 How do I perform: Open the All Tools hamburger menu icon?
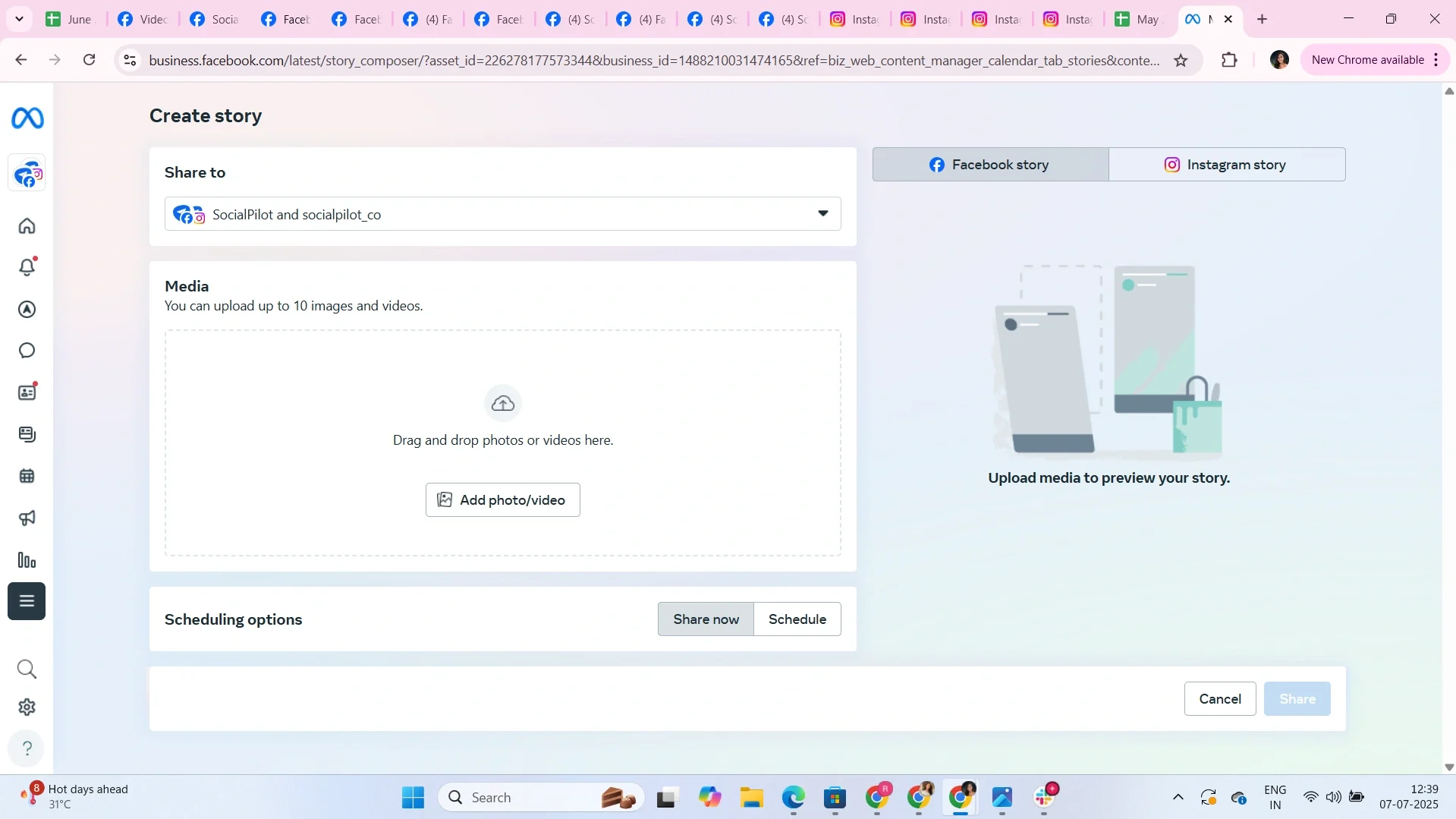[x=27, y=600]
